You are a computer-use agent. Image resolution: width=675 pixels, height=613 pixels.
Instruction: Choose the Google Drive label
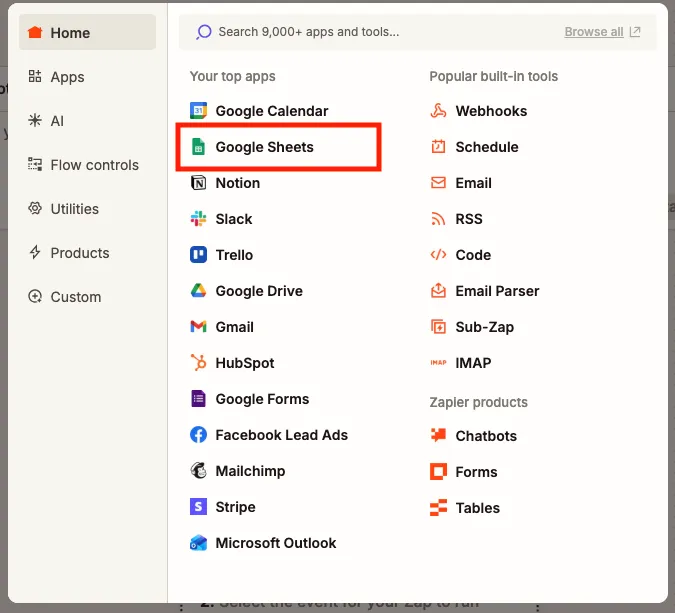[x=259, y=291]
